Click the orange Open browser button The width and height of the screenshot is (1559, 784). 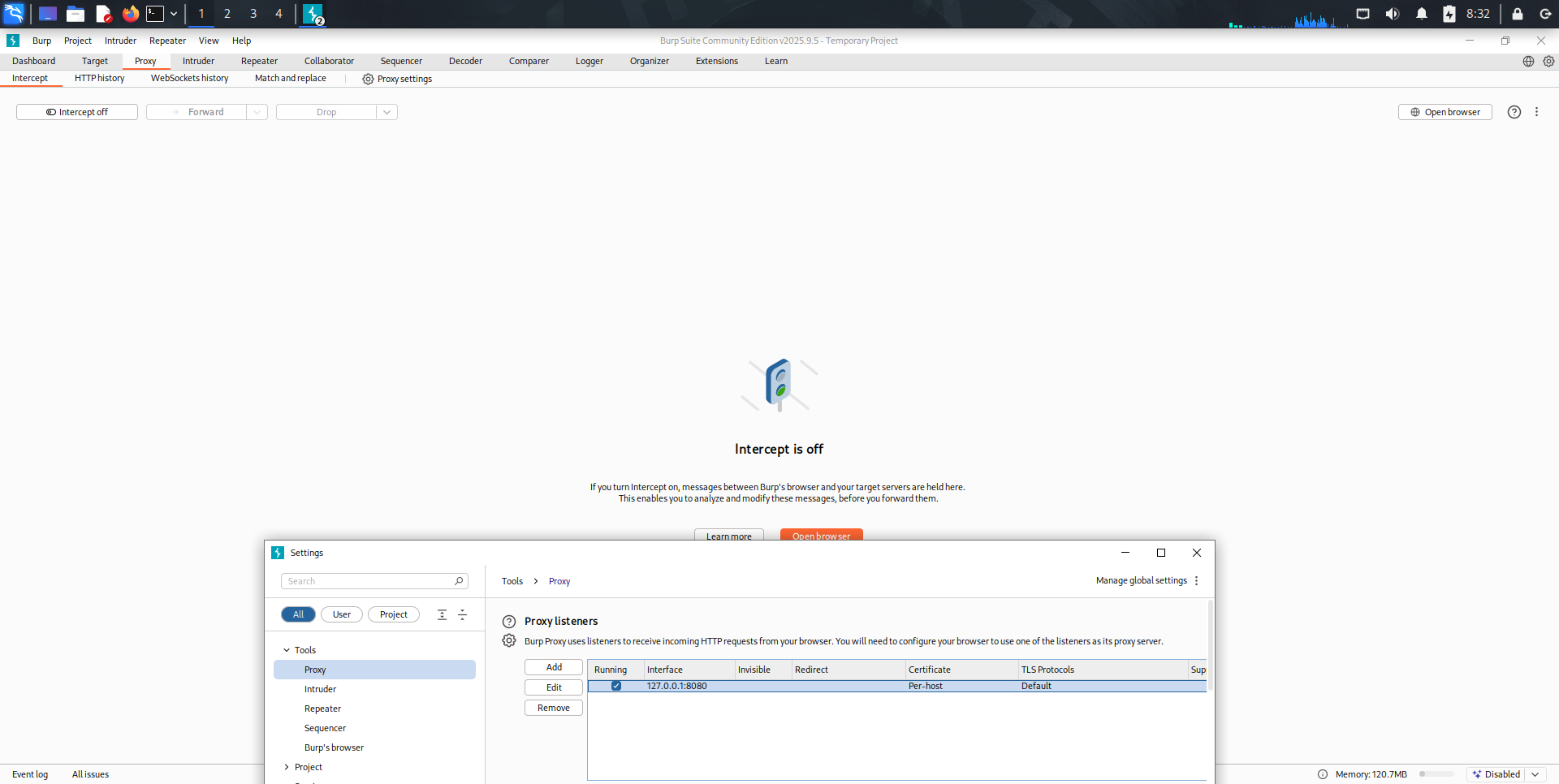coord(822,535)
